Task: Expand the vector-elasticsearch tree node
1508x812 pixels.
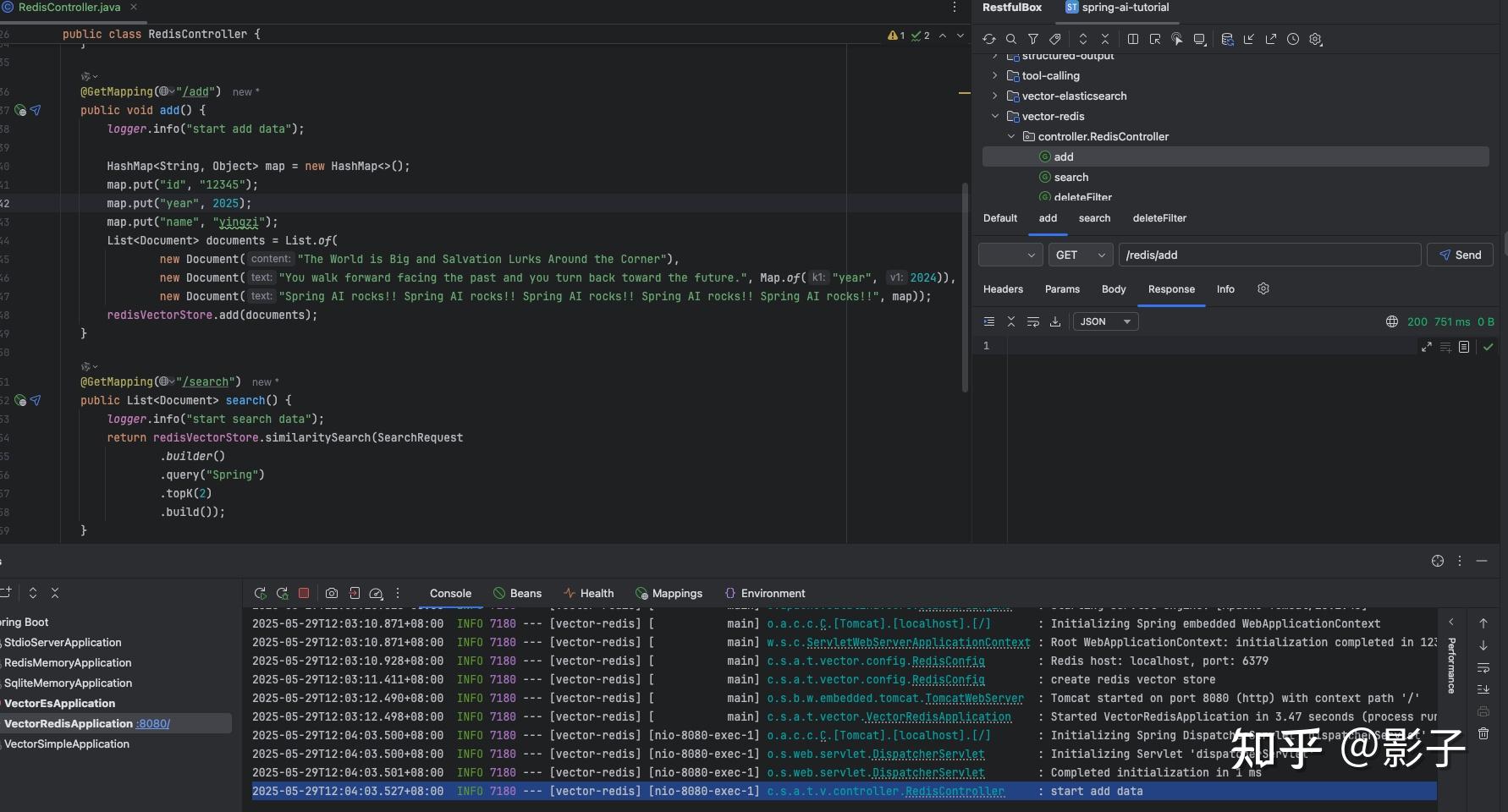Action: 995,96
